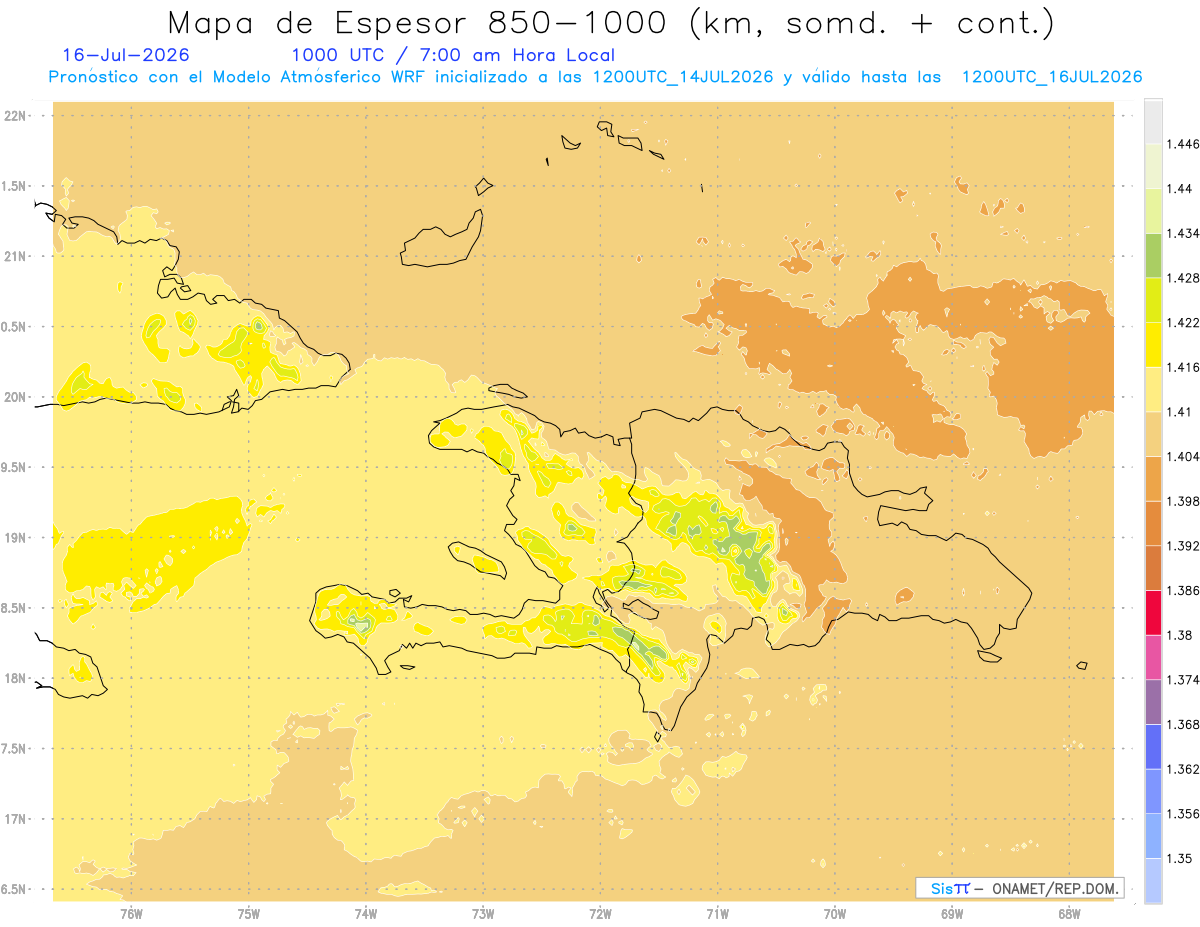1200x927 pixels.
Task: Click the 1.362 value on the colorbar
Action: [1183, 769]
